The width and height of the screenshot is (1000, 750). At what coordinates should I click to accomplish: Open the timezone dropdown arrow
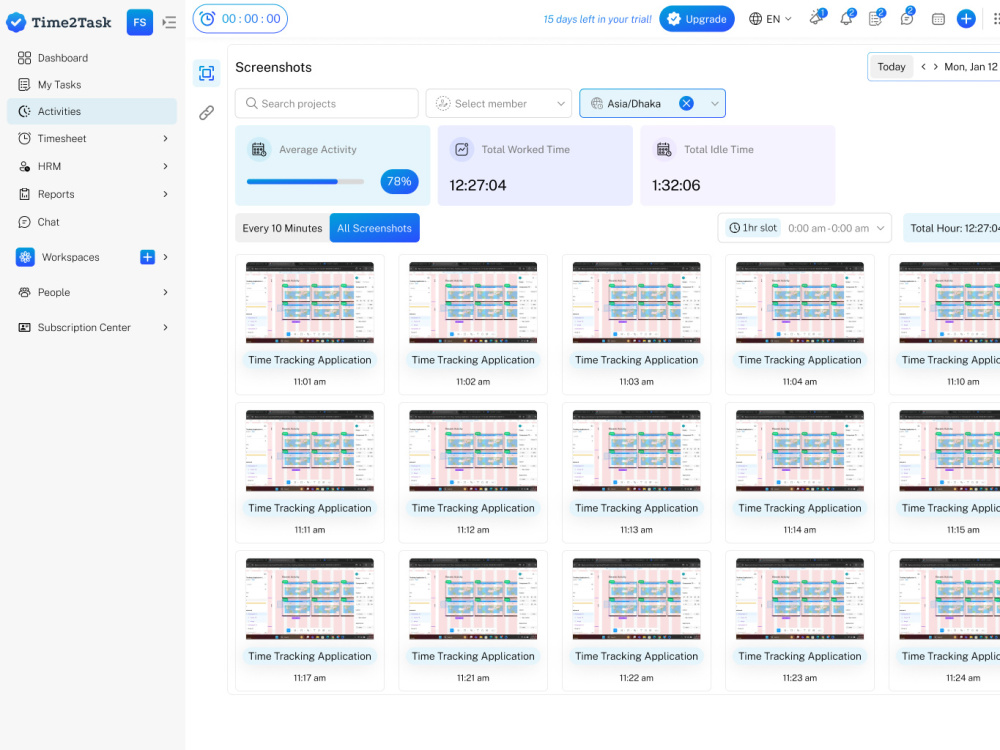pos(714,103)
